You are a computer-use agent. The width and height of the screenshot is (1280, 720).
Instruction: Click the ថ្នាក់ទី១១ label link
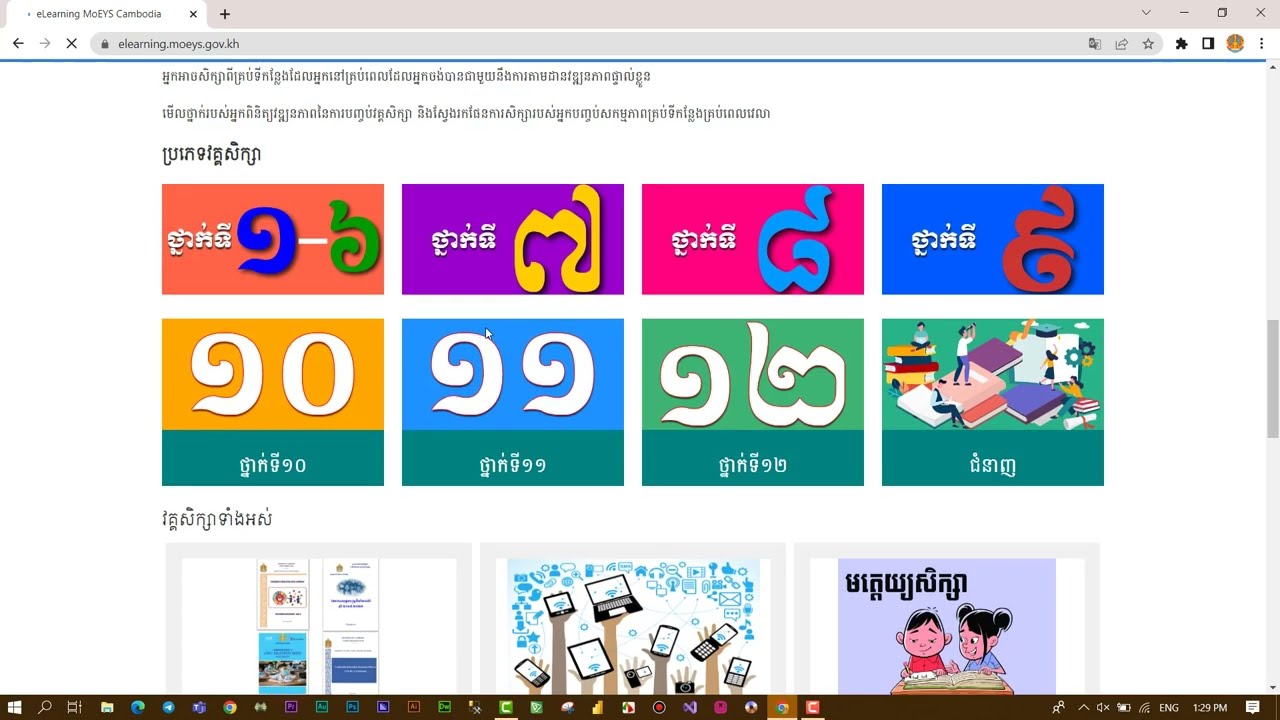pyautogui.click(x=513, y=465)
